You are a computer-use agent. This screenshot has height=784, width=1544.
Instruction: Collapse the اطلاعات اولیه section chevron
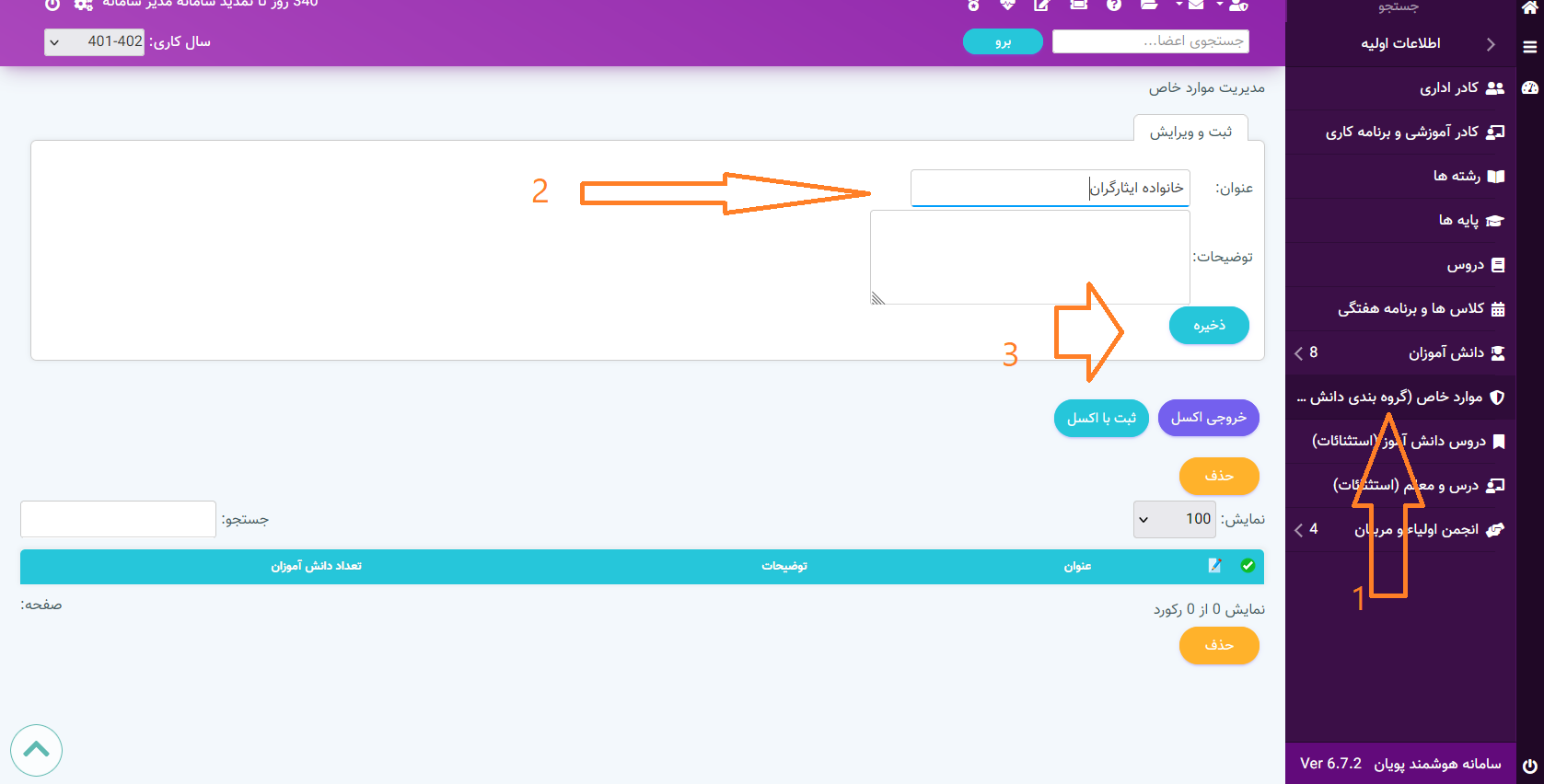(x=1491, y=44)
